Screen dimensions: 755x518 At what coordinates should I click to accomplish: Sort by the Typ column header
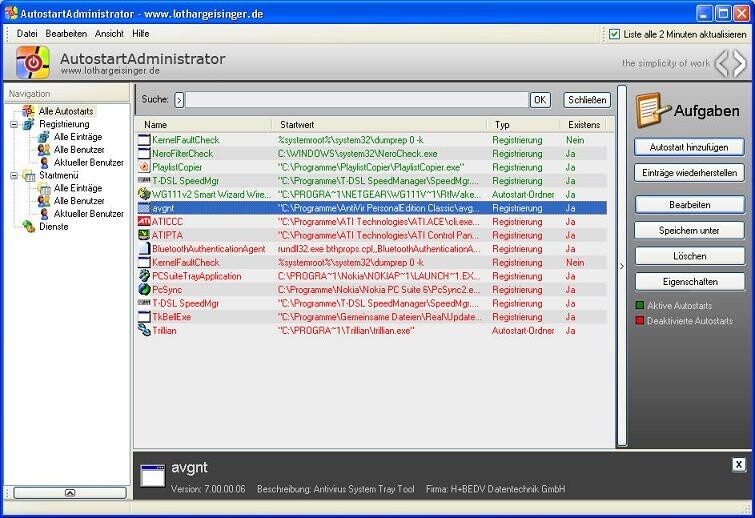(524, 125)
